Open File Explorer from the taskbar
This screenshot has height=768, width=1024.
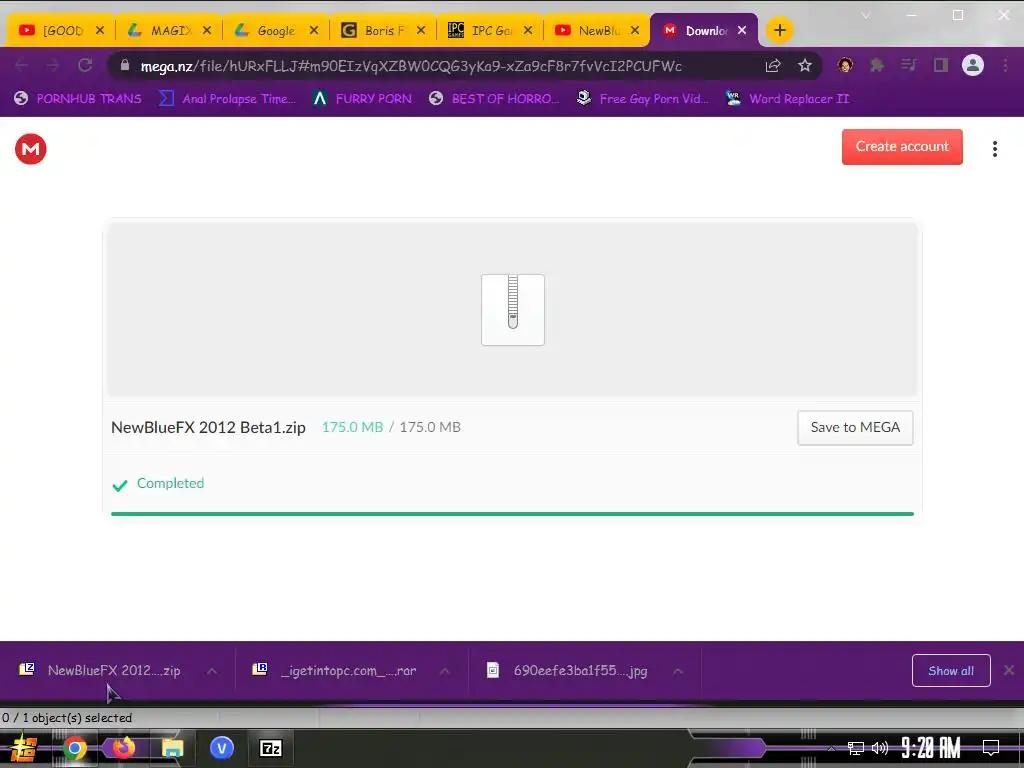pyautogui.click(x=173, y=748)
